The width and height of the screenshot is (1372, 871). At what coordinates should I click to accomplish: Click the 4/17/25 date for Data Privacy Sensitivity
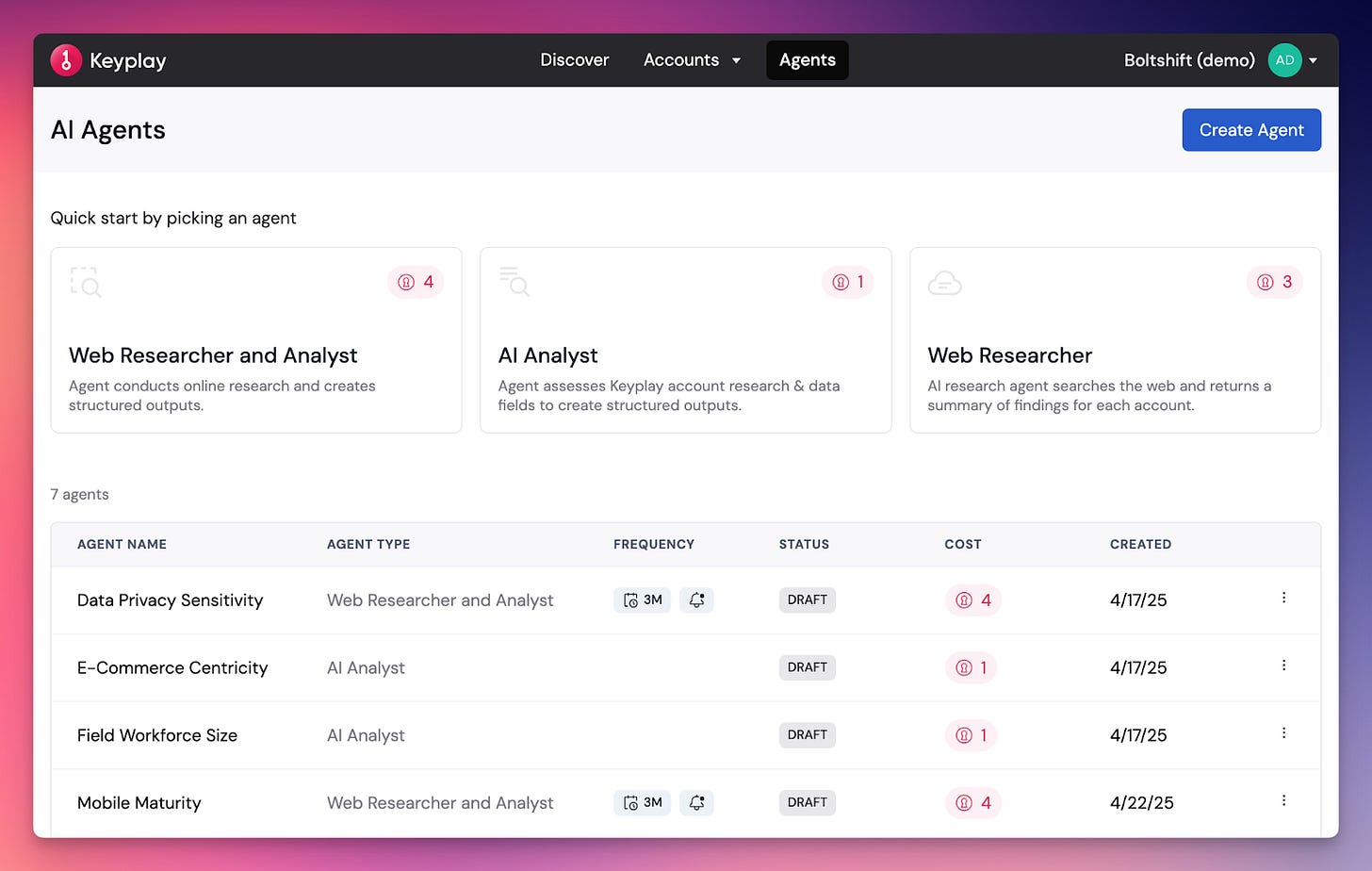[x=1138, y=600]
